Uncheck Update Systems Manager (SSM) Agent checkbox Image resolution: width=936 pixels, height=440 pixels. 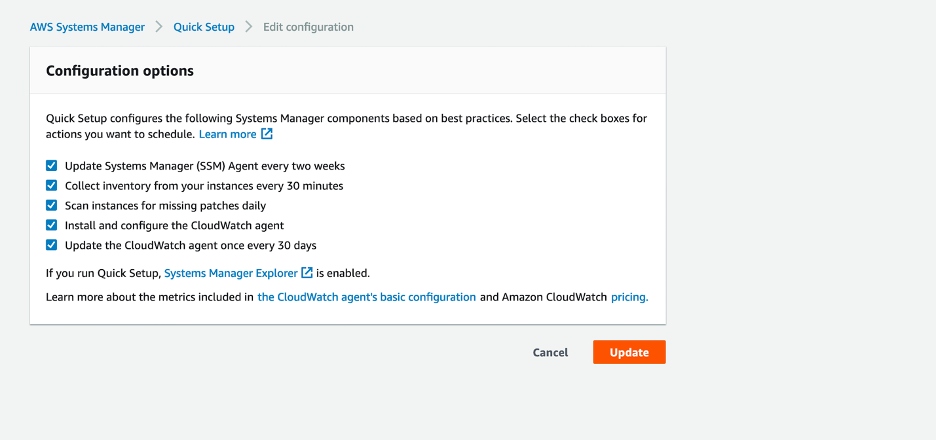click(x=52, y=166)
